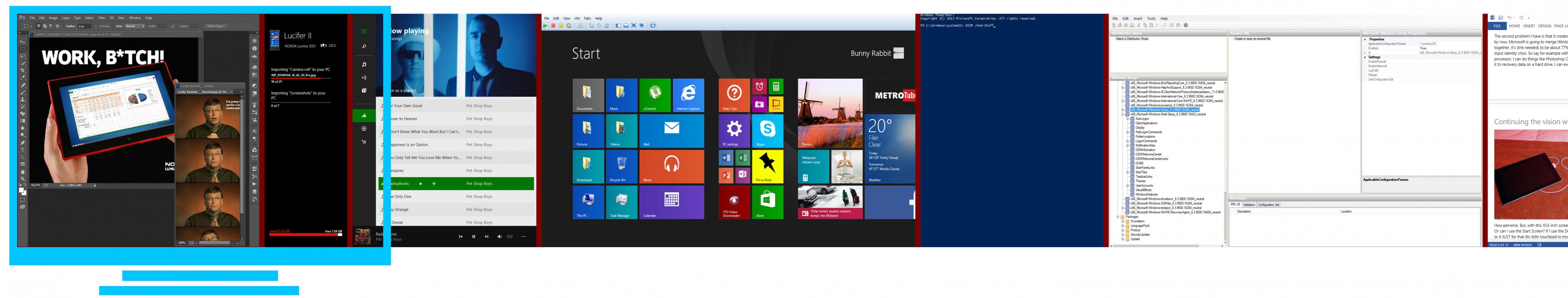The width and height of the screenshot is (1568, 298).
Task: Click the Save icon in Word's quick access bar
Action: [1500, 18]
